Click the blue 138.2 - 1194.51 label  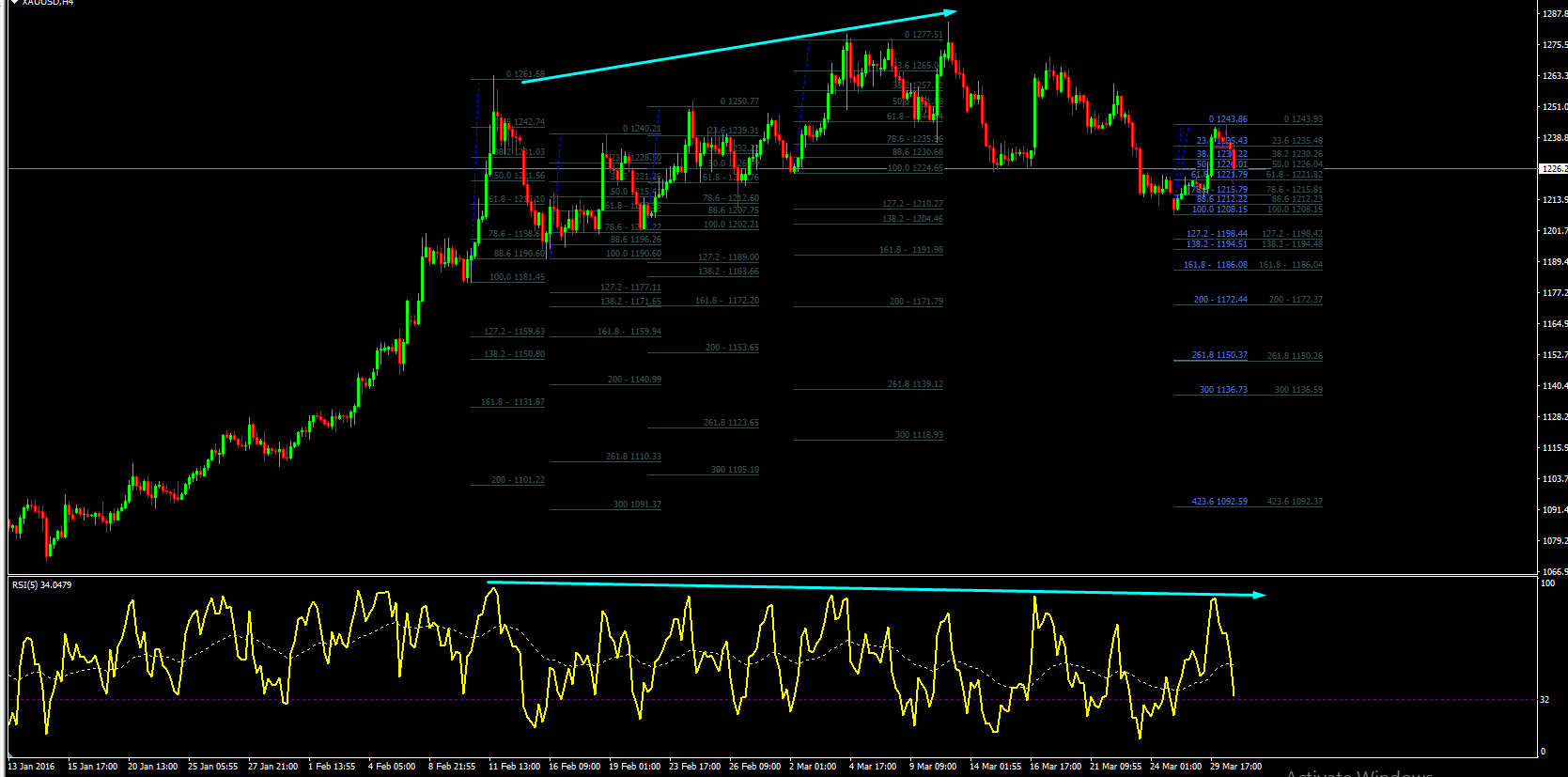(x=1217, y=244)
